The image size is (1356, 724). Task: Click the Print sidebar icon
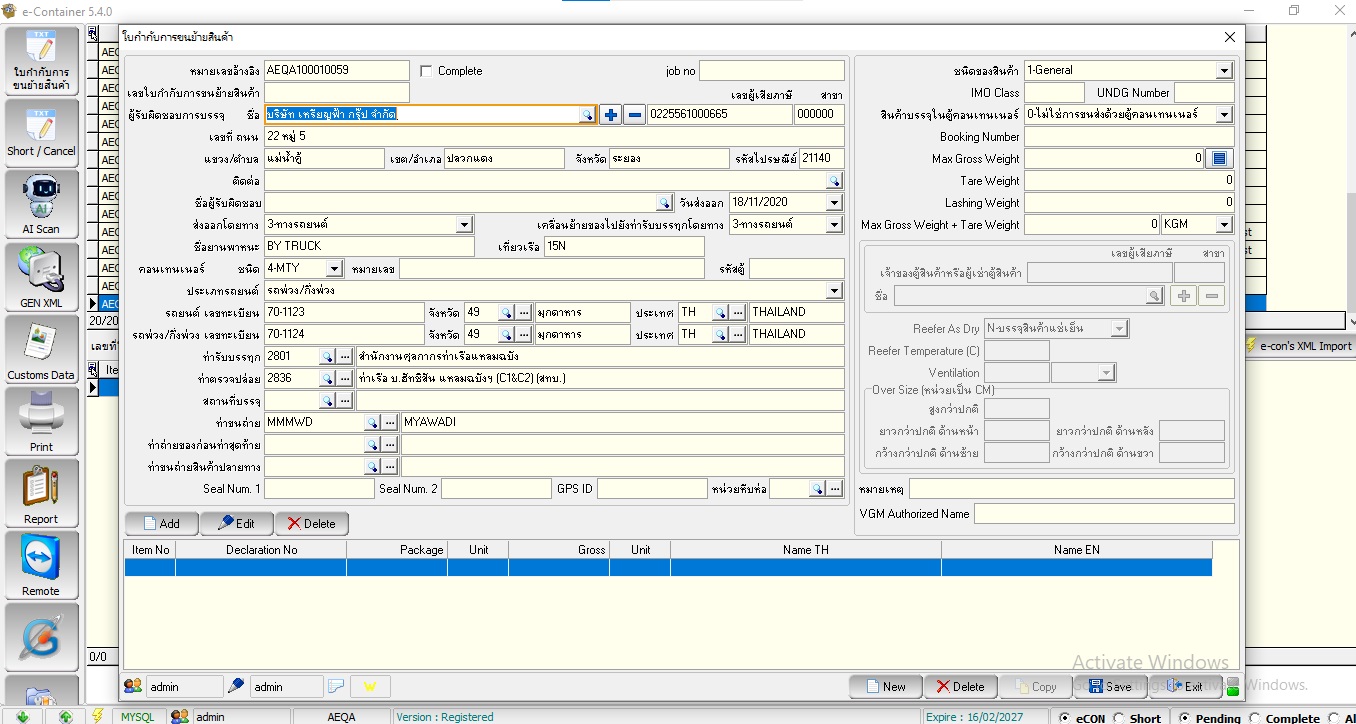[x=41, y=421]
